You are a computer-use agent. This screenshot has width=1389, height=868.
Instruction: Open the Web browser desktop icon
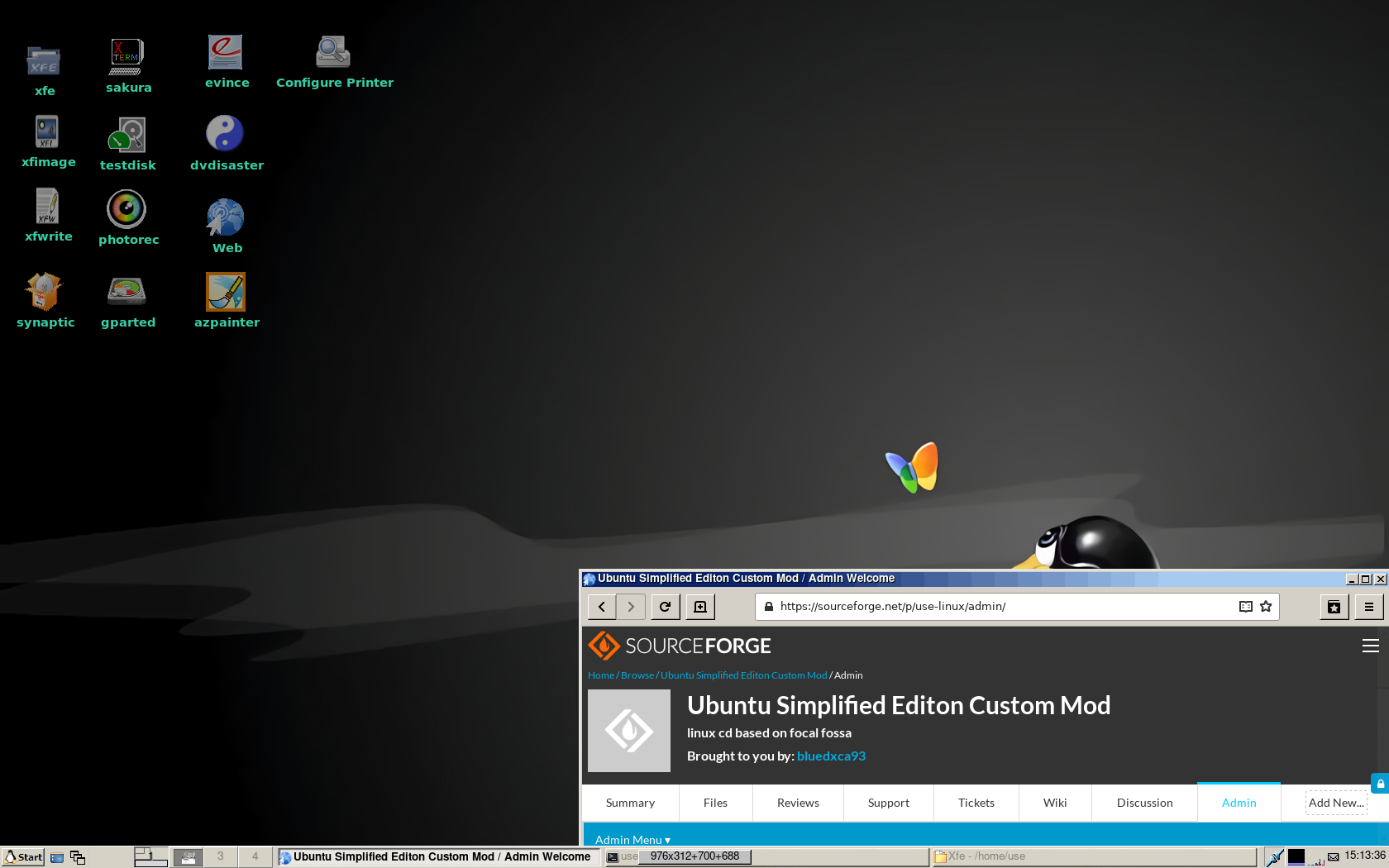pos(227,226)
